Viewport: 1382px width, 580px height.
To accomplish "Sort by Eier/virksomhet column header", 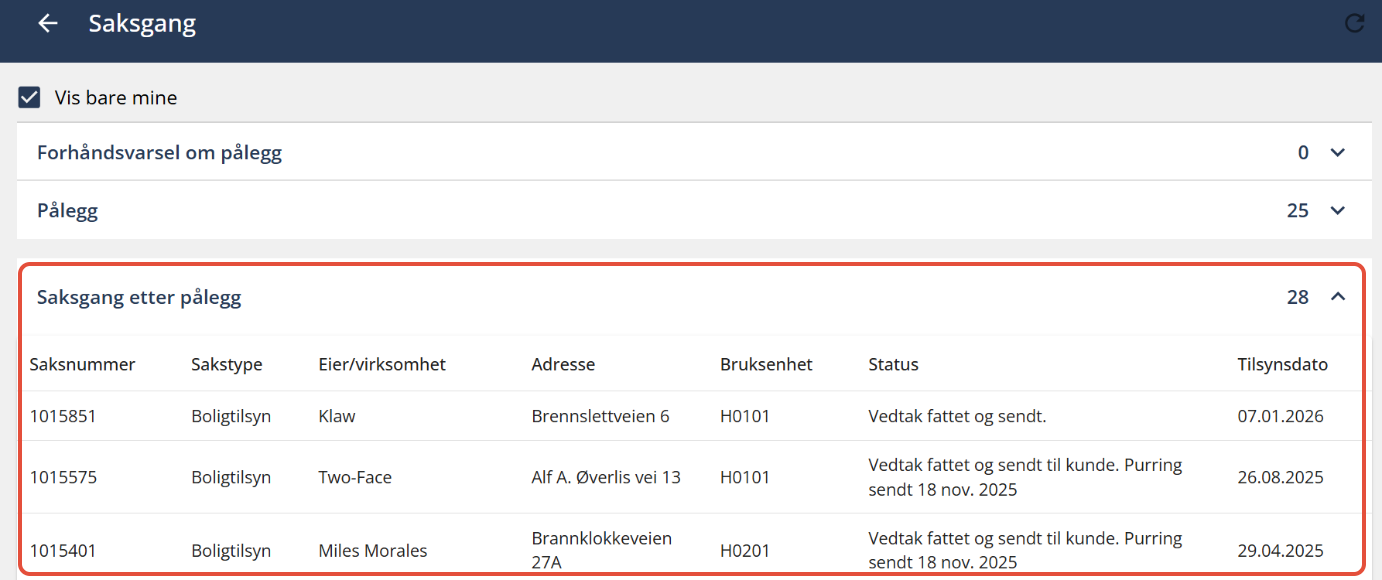I will coord(382,365).
